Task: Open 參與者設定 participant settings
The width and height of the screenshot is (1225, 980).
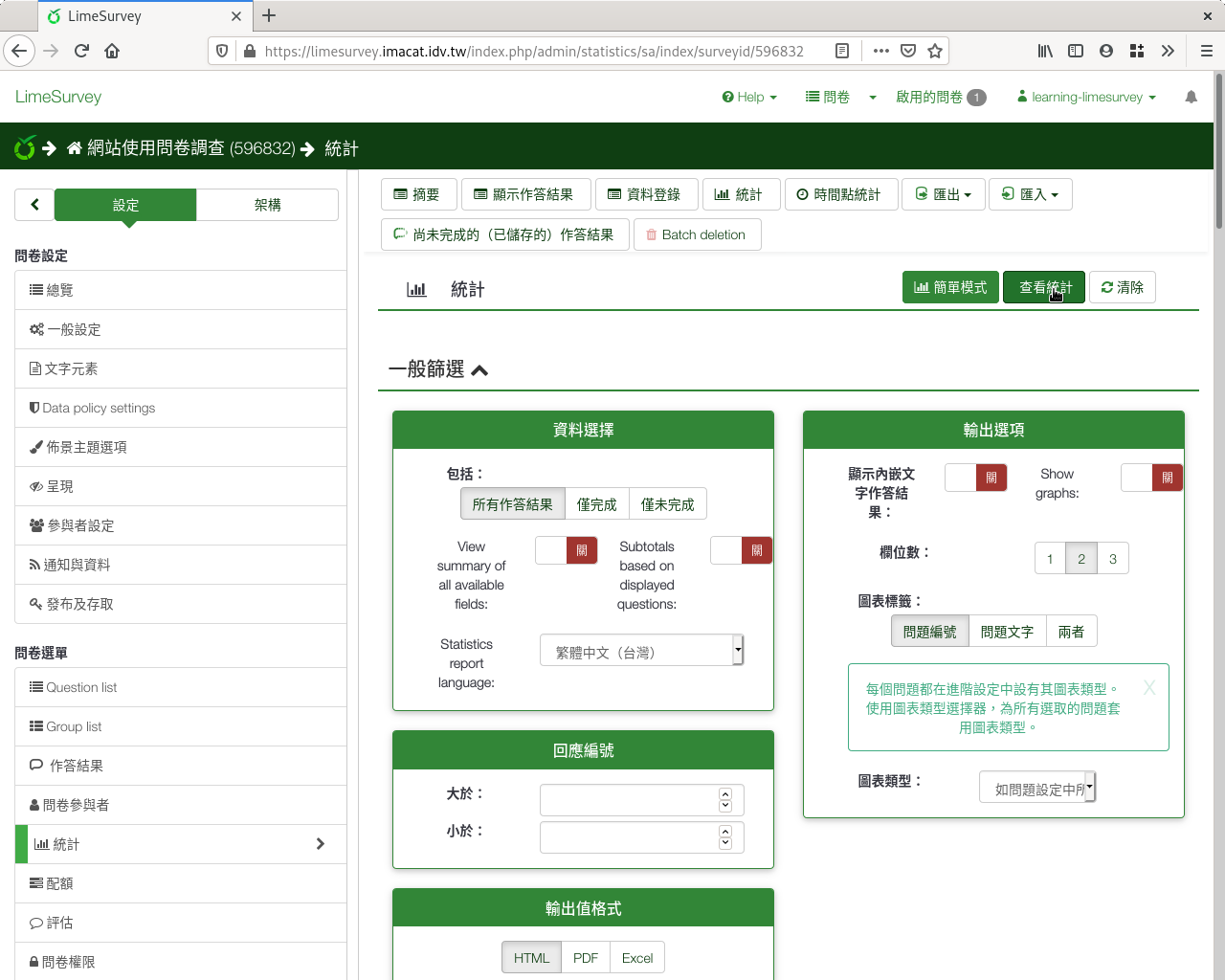Action: pyautogui.click(x=181, y=525)
